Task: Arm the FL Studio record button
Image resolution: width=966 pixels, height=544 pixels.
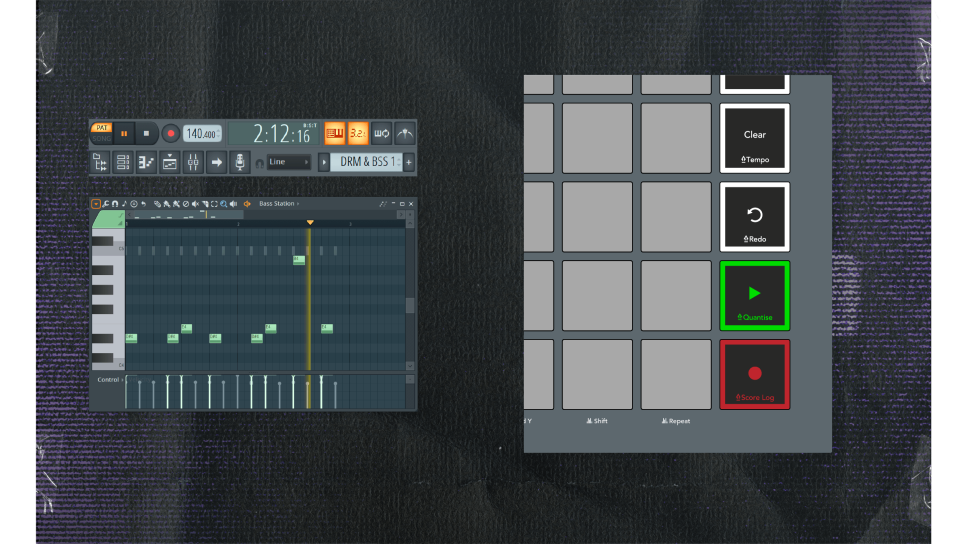Action: tap(171, 133)
